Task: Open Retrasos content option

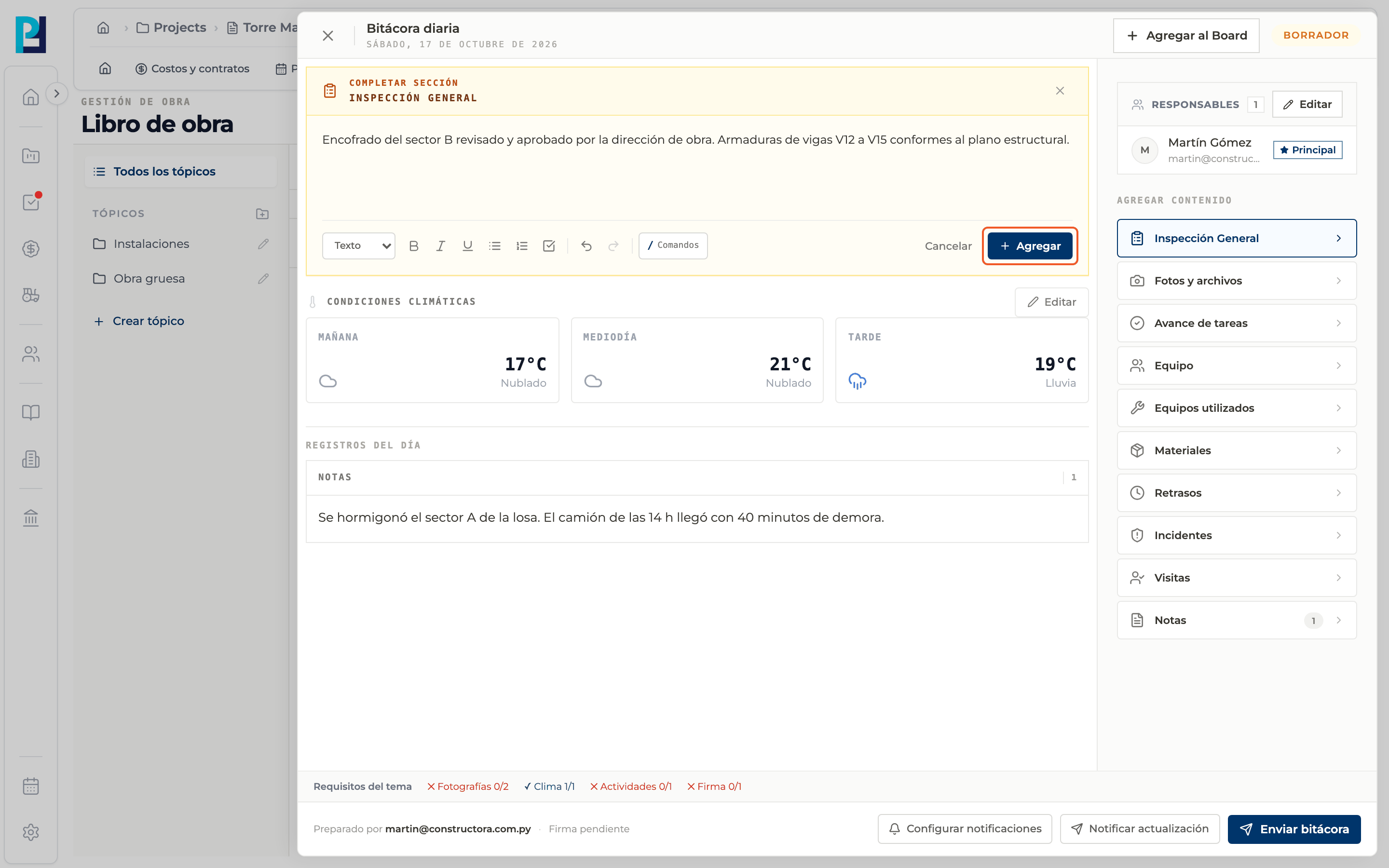Action: pyautogui.click(x=1236, y=493)
